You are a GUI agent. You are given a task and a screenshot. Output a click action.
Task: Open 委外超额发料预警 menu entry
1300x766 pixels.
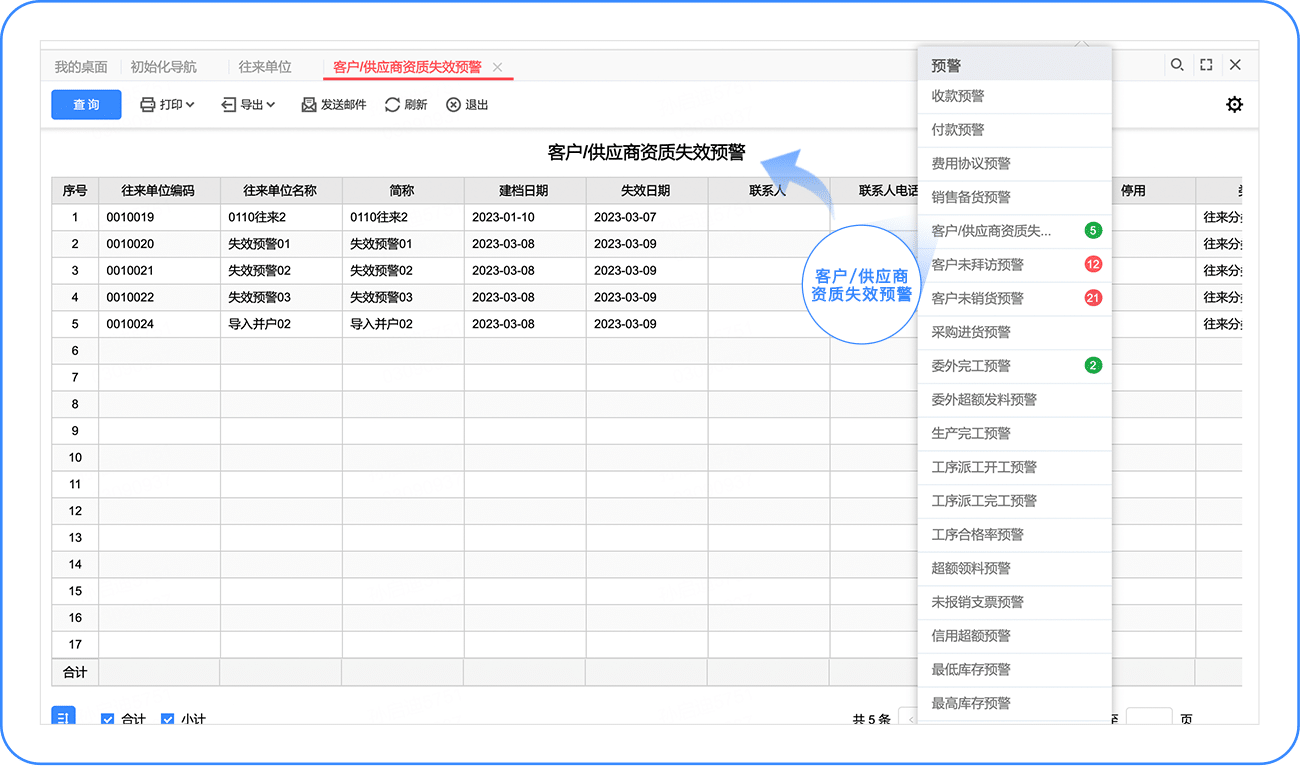pos(1014,400)
